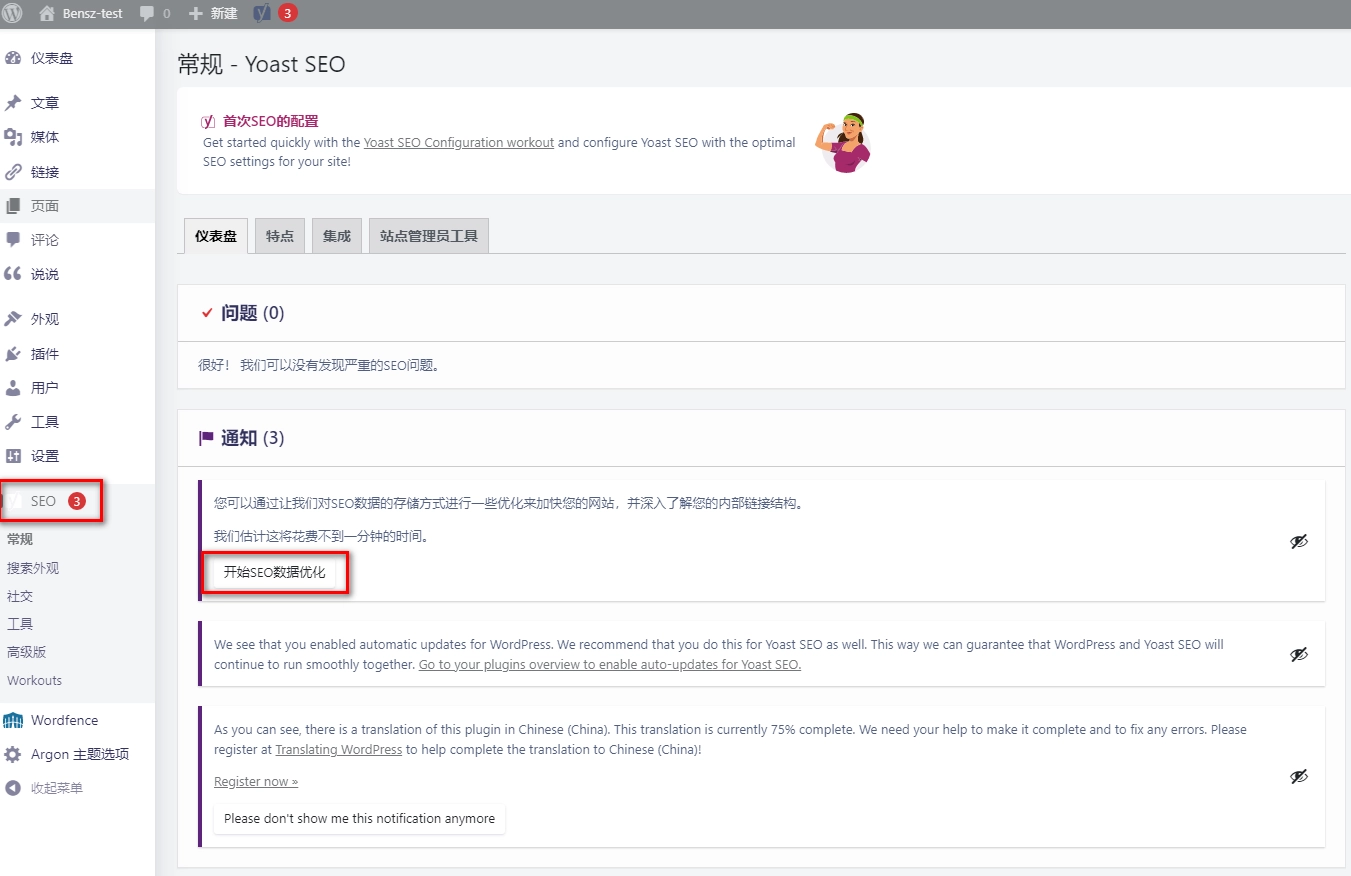The height and width of the screenshot is (876, 1351).
Task: Click the 工具 wrench icon
Action: click(x=13, y=422)
